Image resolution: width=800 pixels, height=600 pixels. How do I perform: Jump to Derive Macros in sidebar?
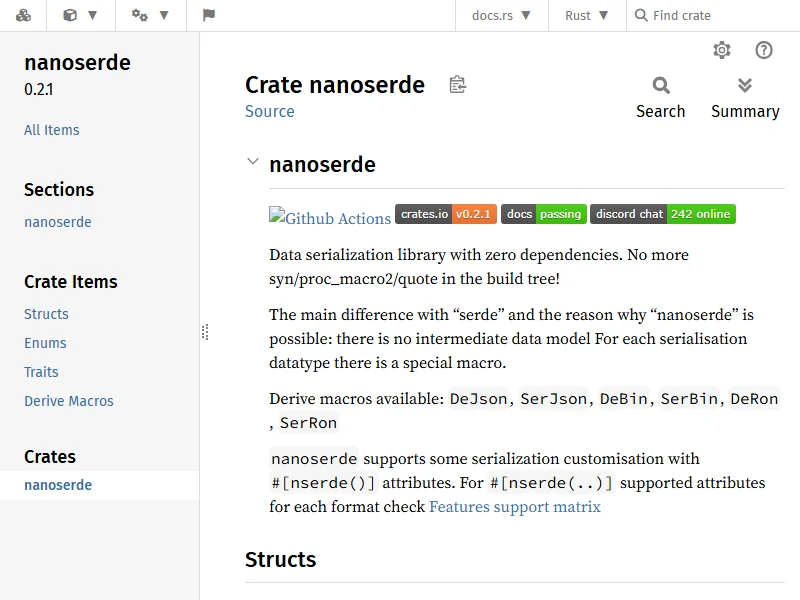coord(69,401)
